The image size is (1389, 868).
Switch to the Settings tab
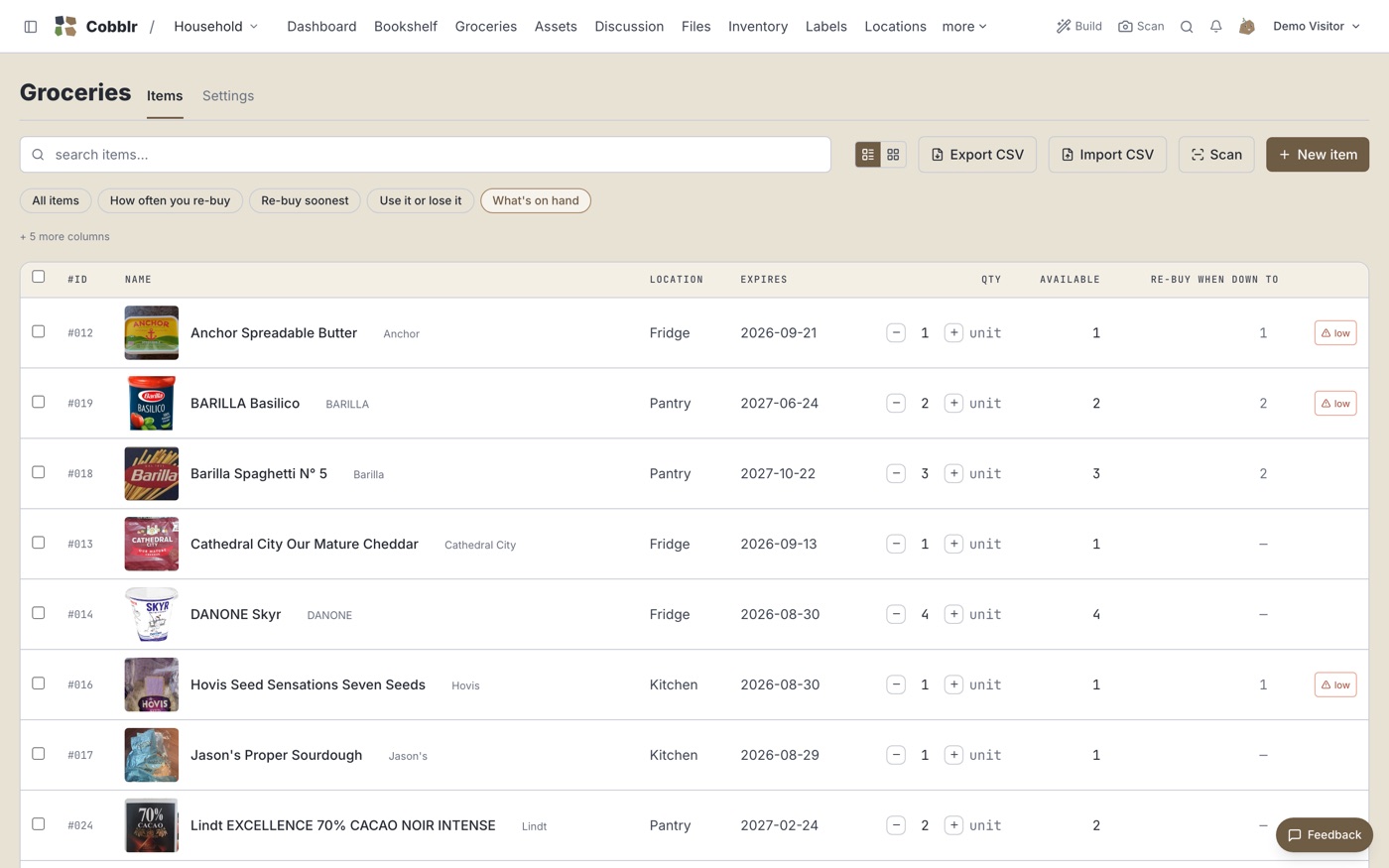point(228,96)
